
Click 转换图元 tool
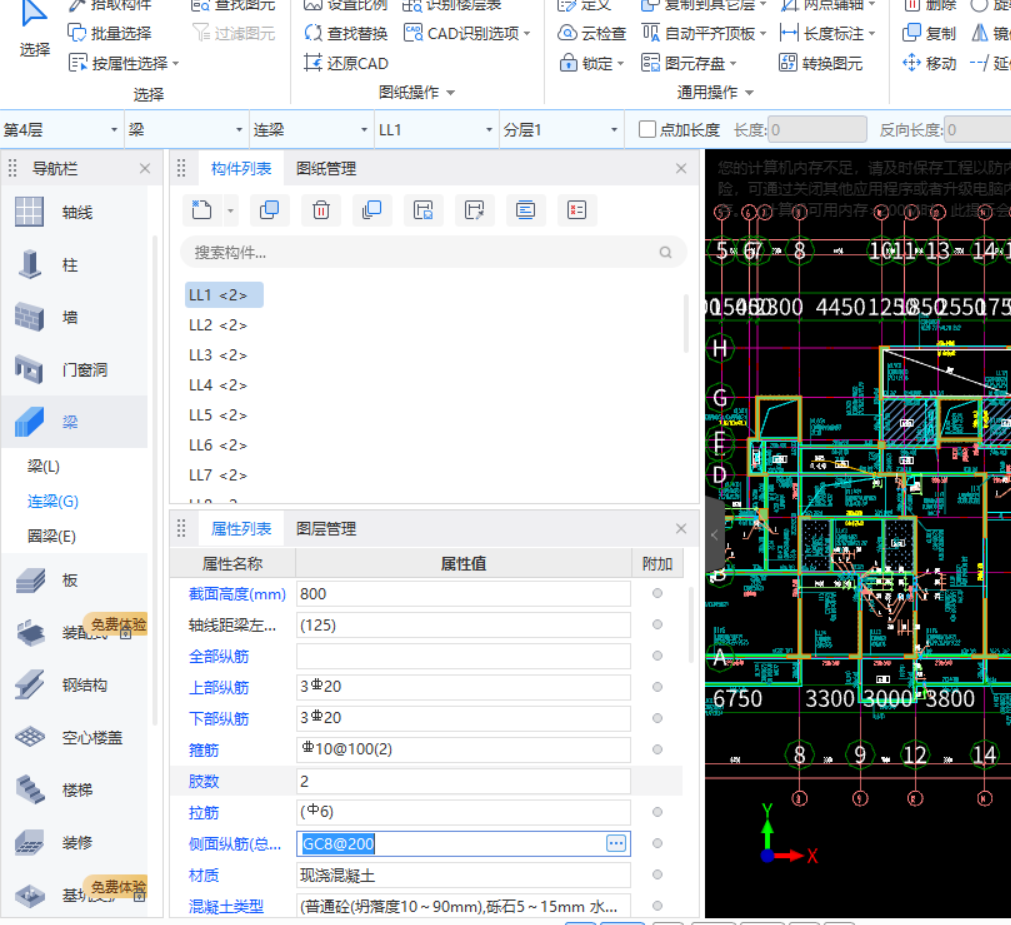pos(821,63)
